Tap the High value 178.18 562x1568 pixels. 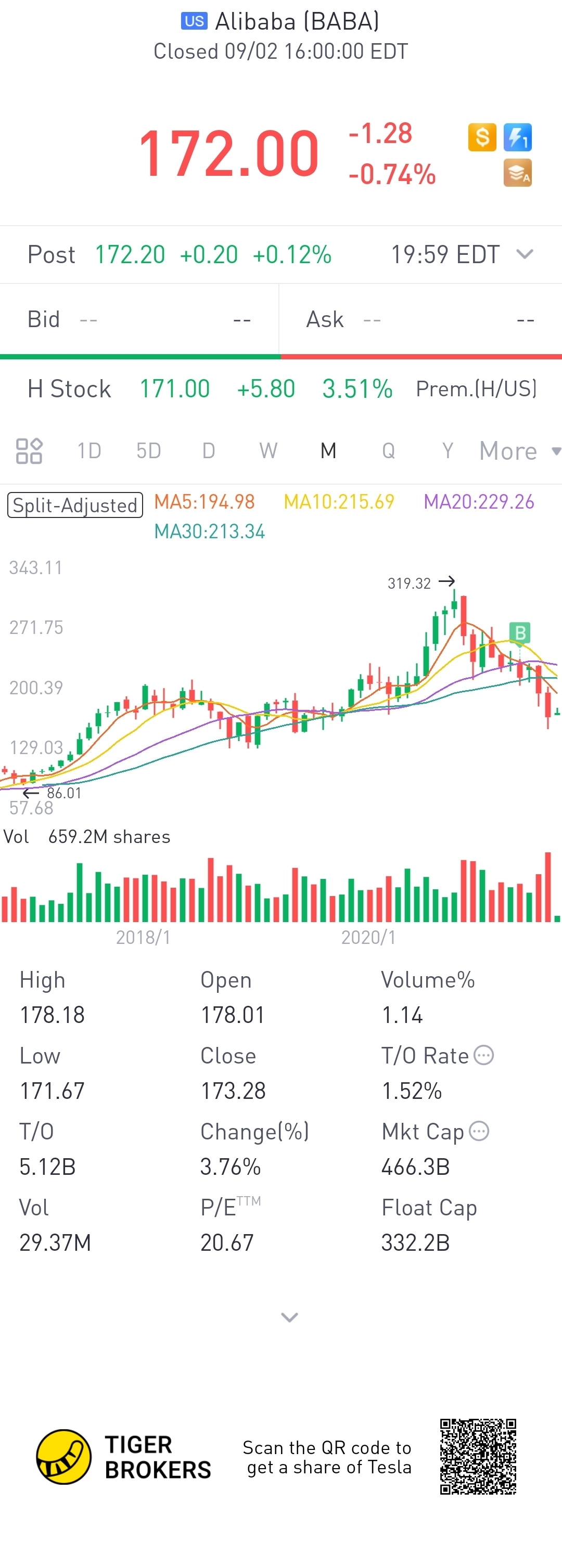point(52,1015)
